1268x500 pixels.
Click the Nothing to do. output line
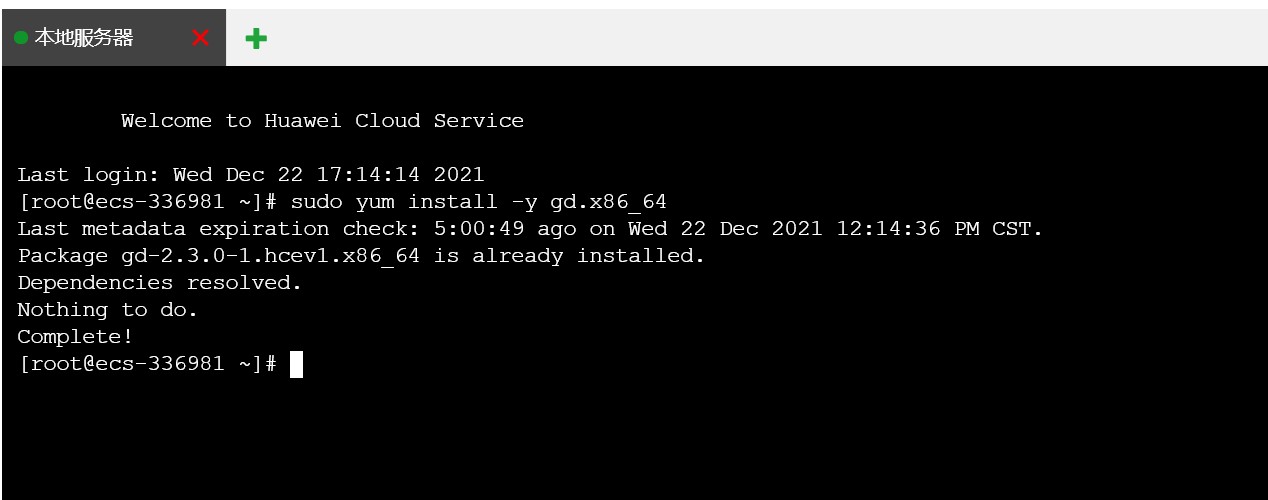[108, 310]
